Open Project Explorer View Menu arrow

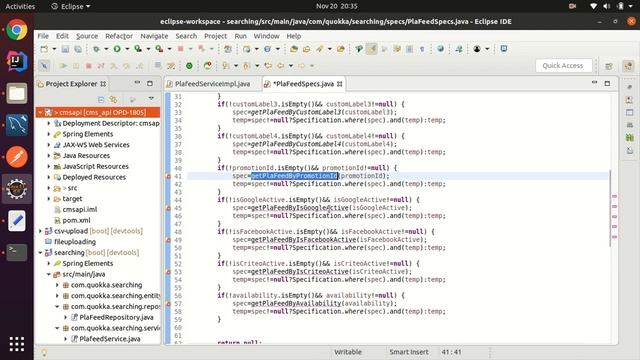(x=151, y=99)
